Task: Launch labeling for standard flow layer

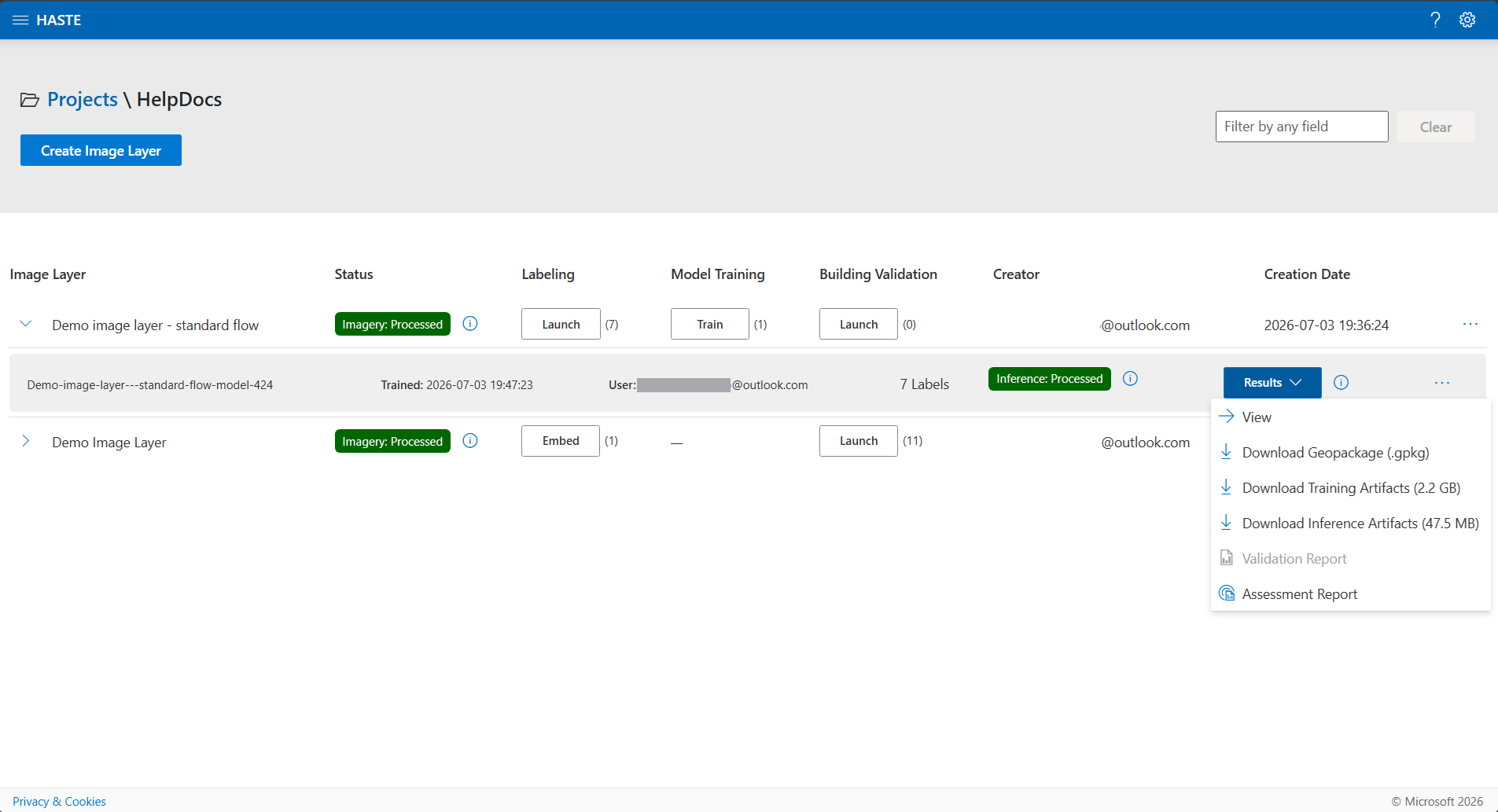Action: click(x=561, y=324)
